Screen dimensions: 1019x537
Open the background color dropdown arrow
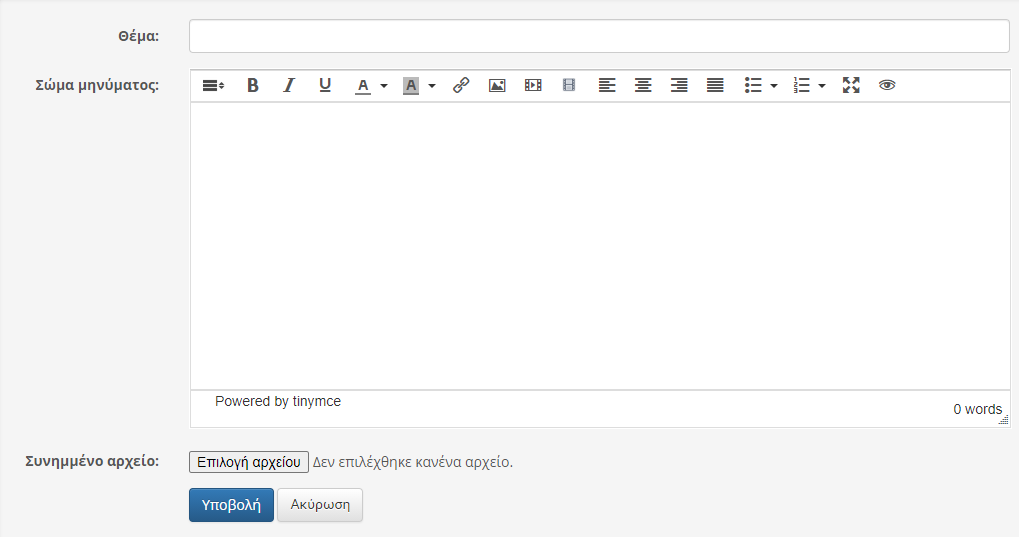tap(432, 86)
